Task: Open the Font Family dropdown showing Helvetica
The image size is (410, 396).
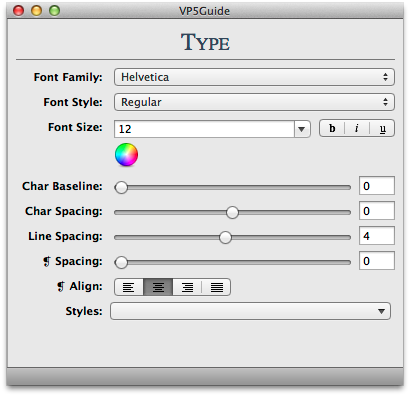Action: point(254,77)
